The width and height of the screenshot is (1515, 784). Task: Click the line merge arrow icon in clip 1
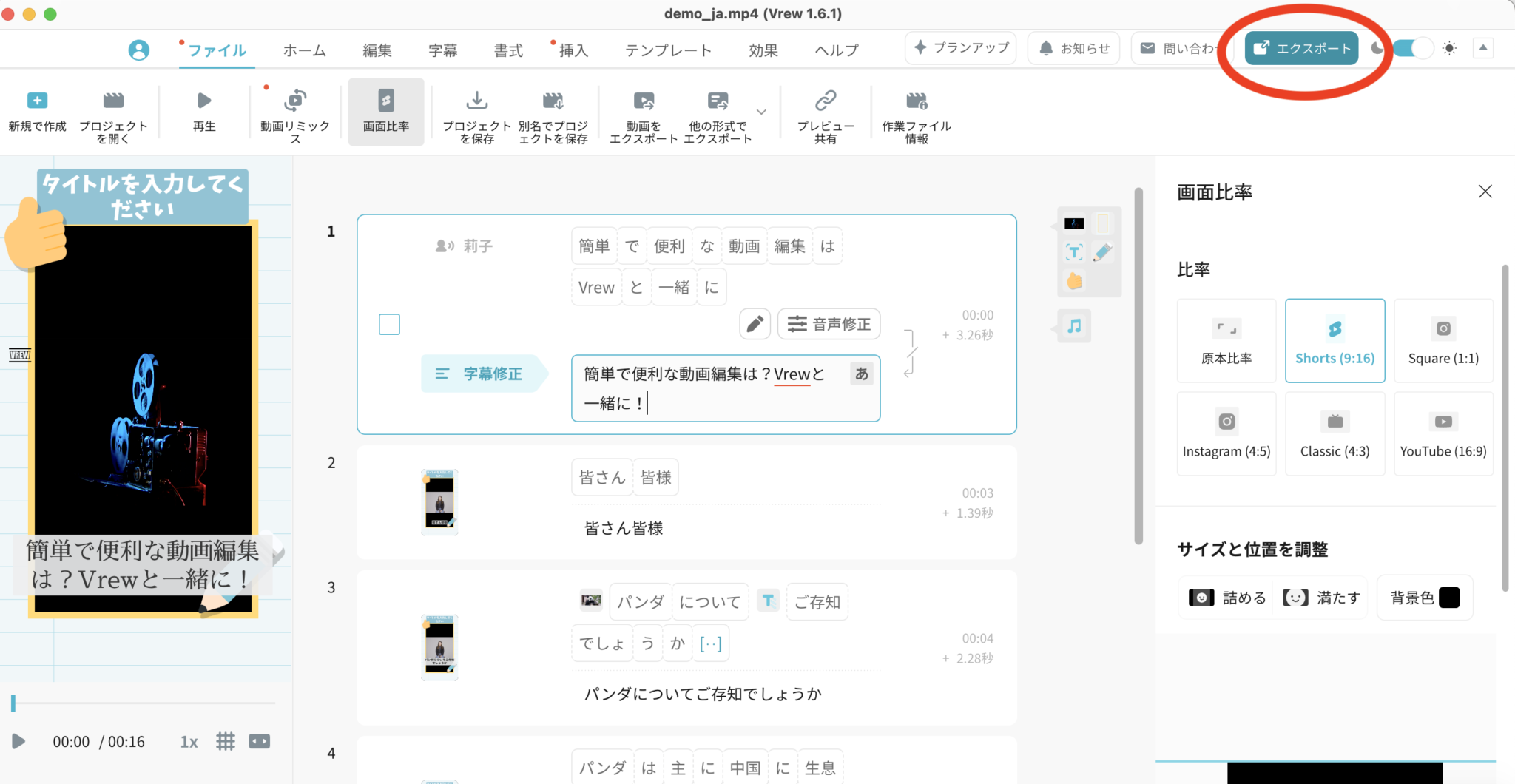911,353
